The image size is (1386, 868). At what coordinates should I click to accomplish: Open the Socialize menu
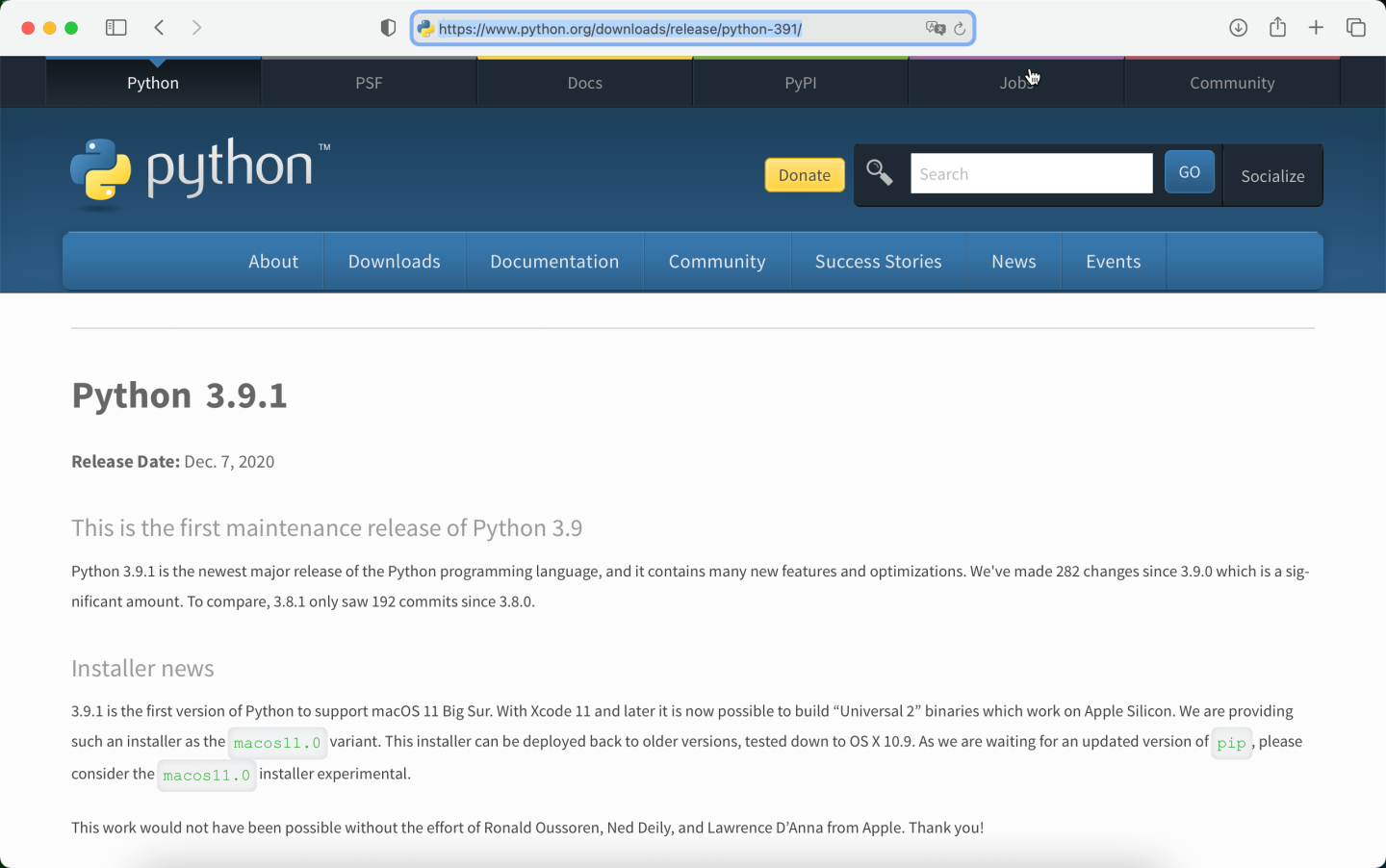pos(1272,176)
